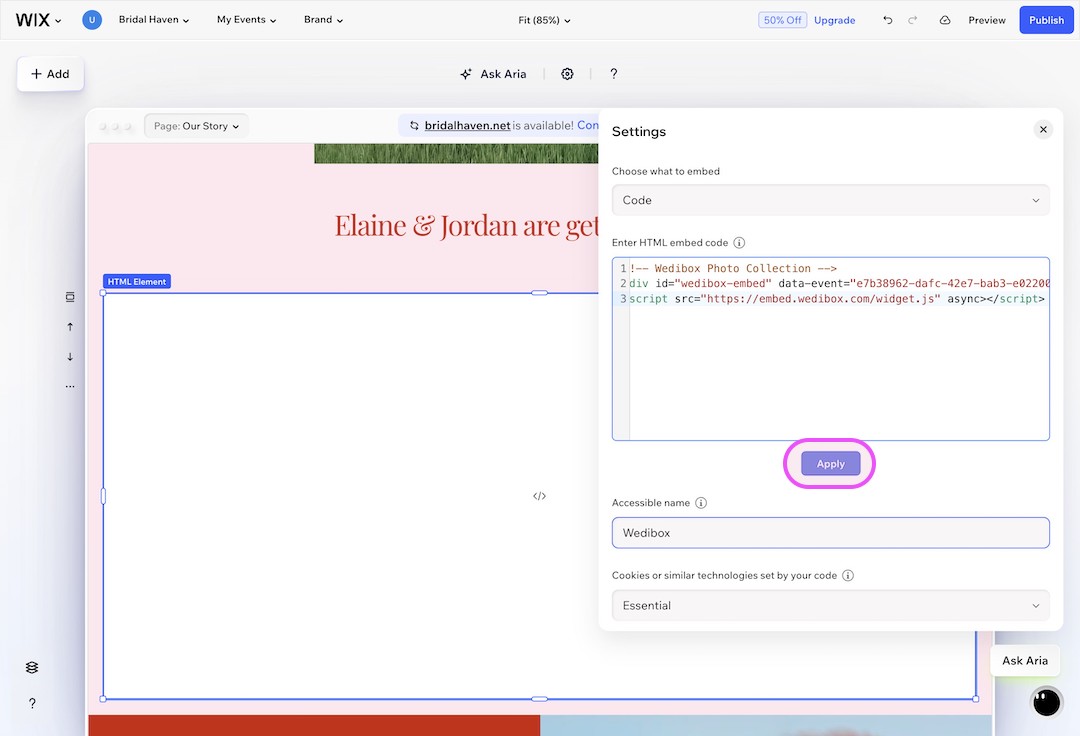1080x736 pixels.
Task: Click the move-down arrow icon in left sidebar
Action: [x=70, y=357]
